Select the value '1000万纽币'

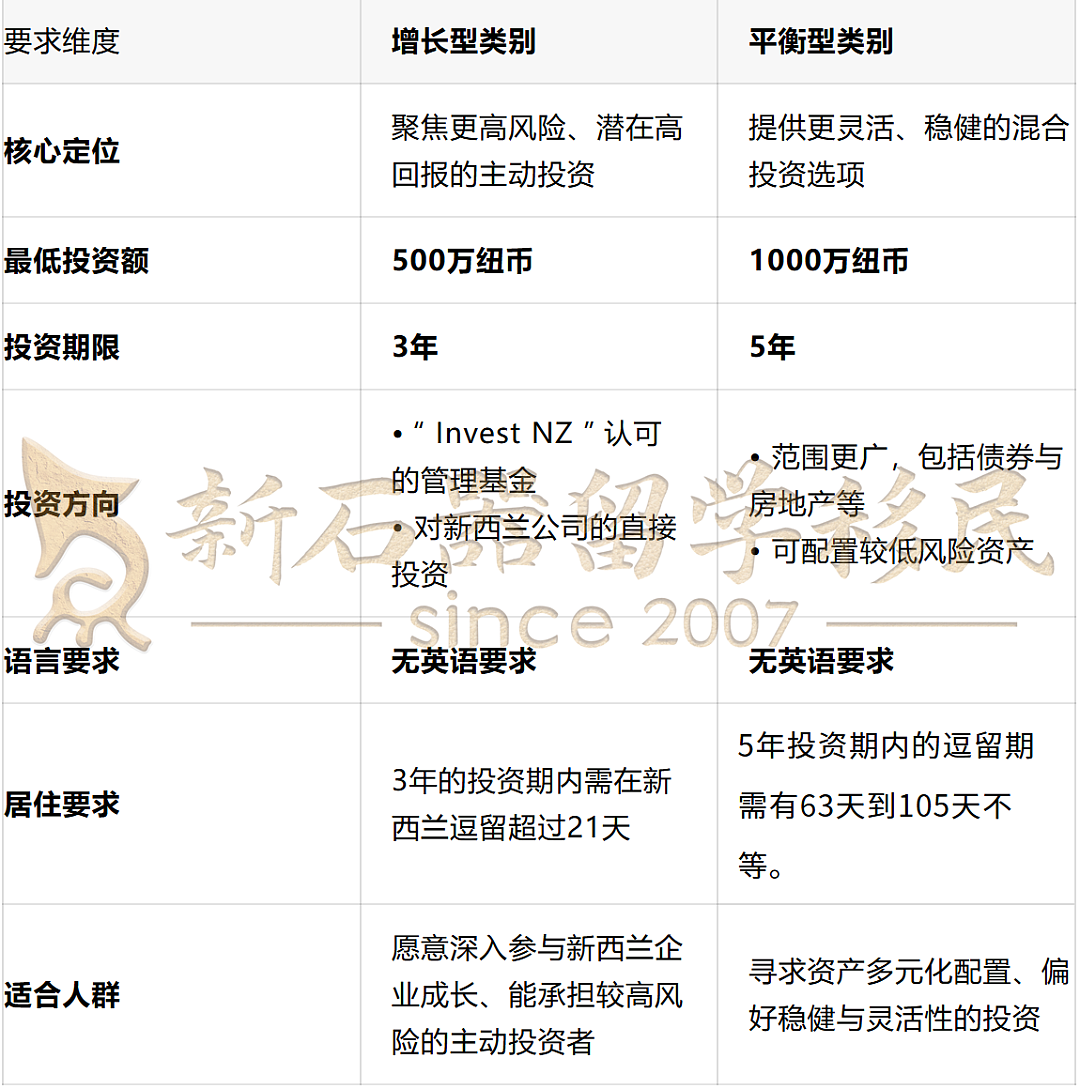pyautogui.click(x=829, y=261)
